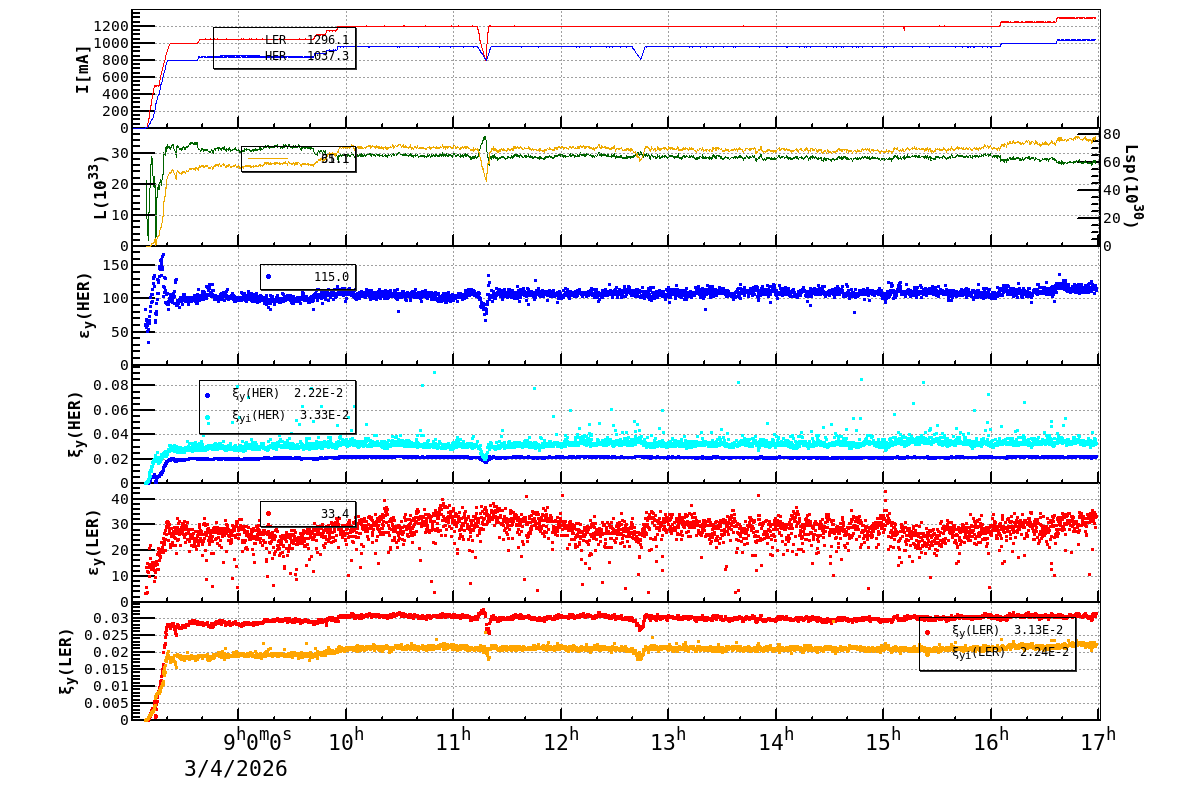Click the "0.06" tick on the ξy(HER) axis
The image size is (1200, 798).
(x=113, y=410)
